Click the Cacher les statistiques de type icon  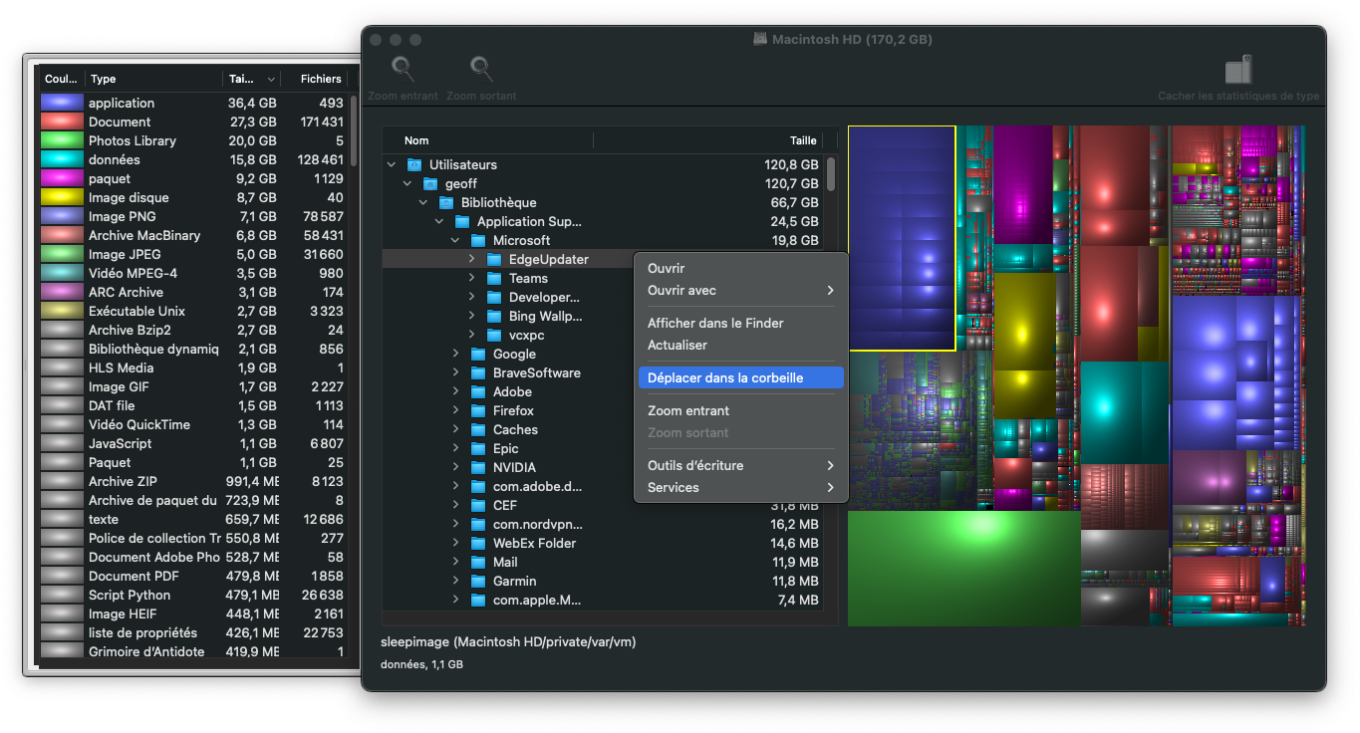[1238, 70]
